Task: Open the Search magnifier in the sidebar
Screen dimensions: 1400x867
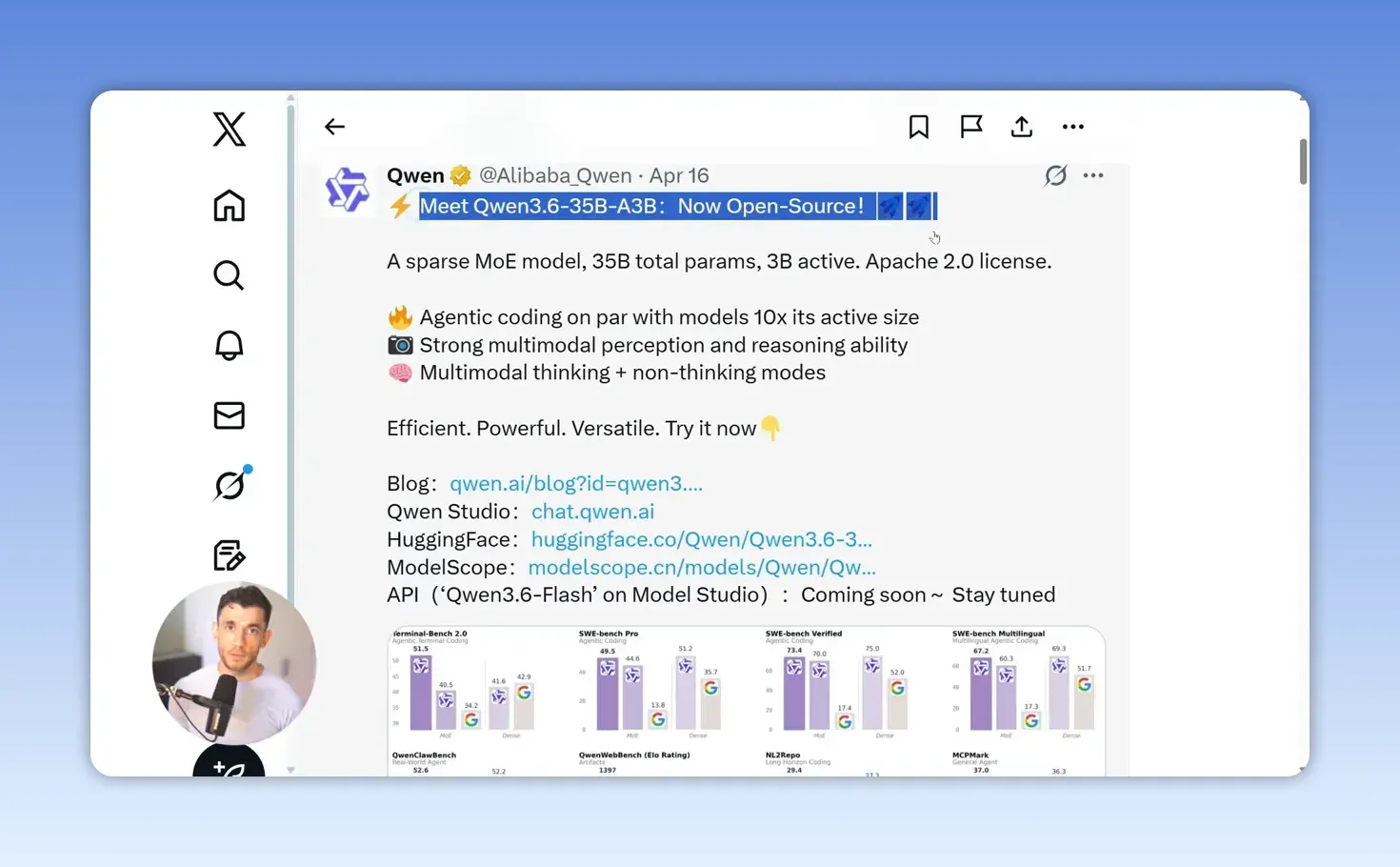Action: [229, 275]
